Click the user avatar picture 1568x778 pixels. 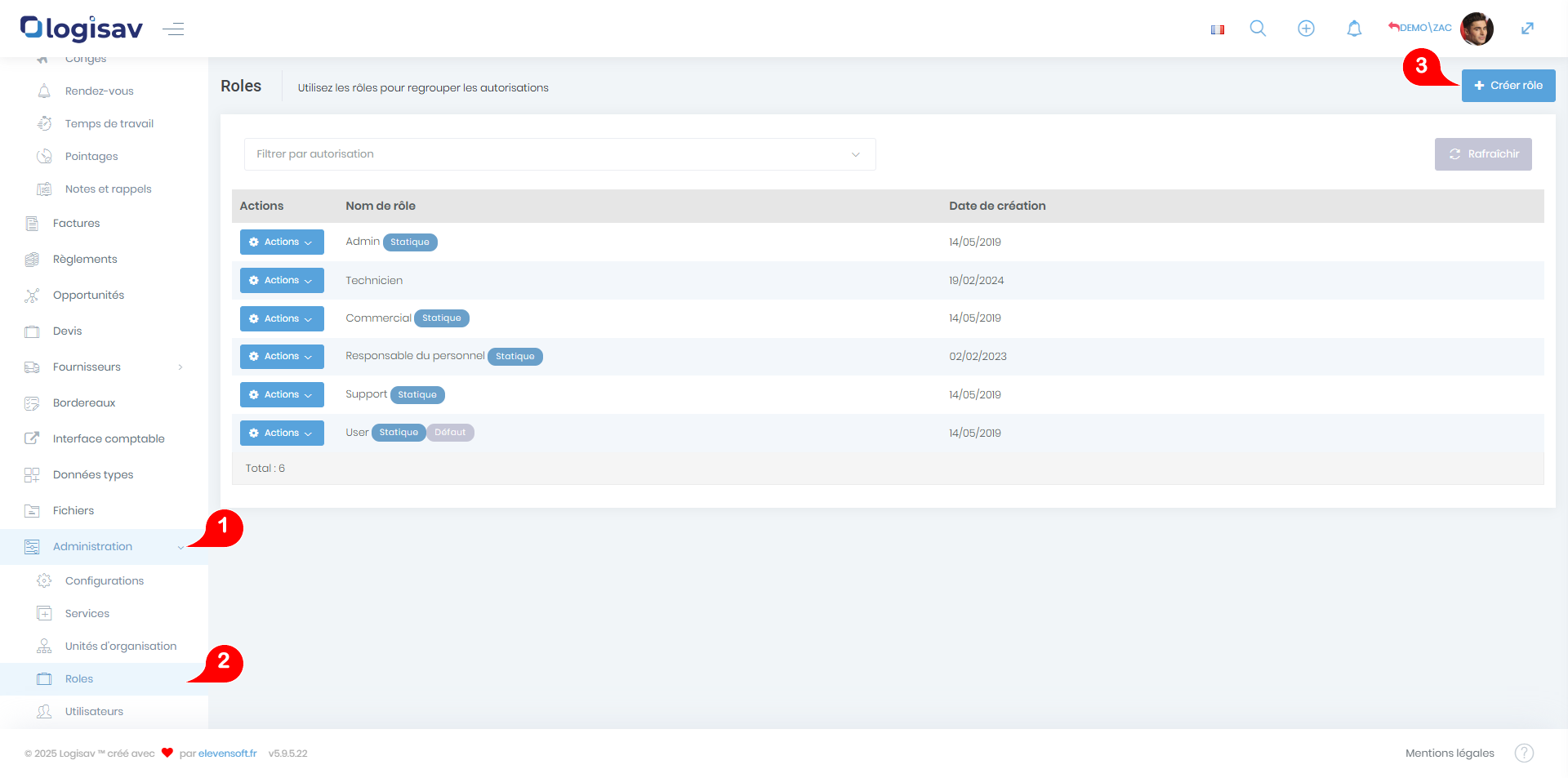pos(1477,29)
